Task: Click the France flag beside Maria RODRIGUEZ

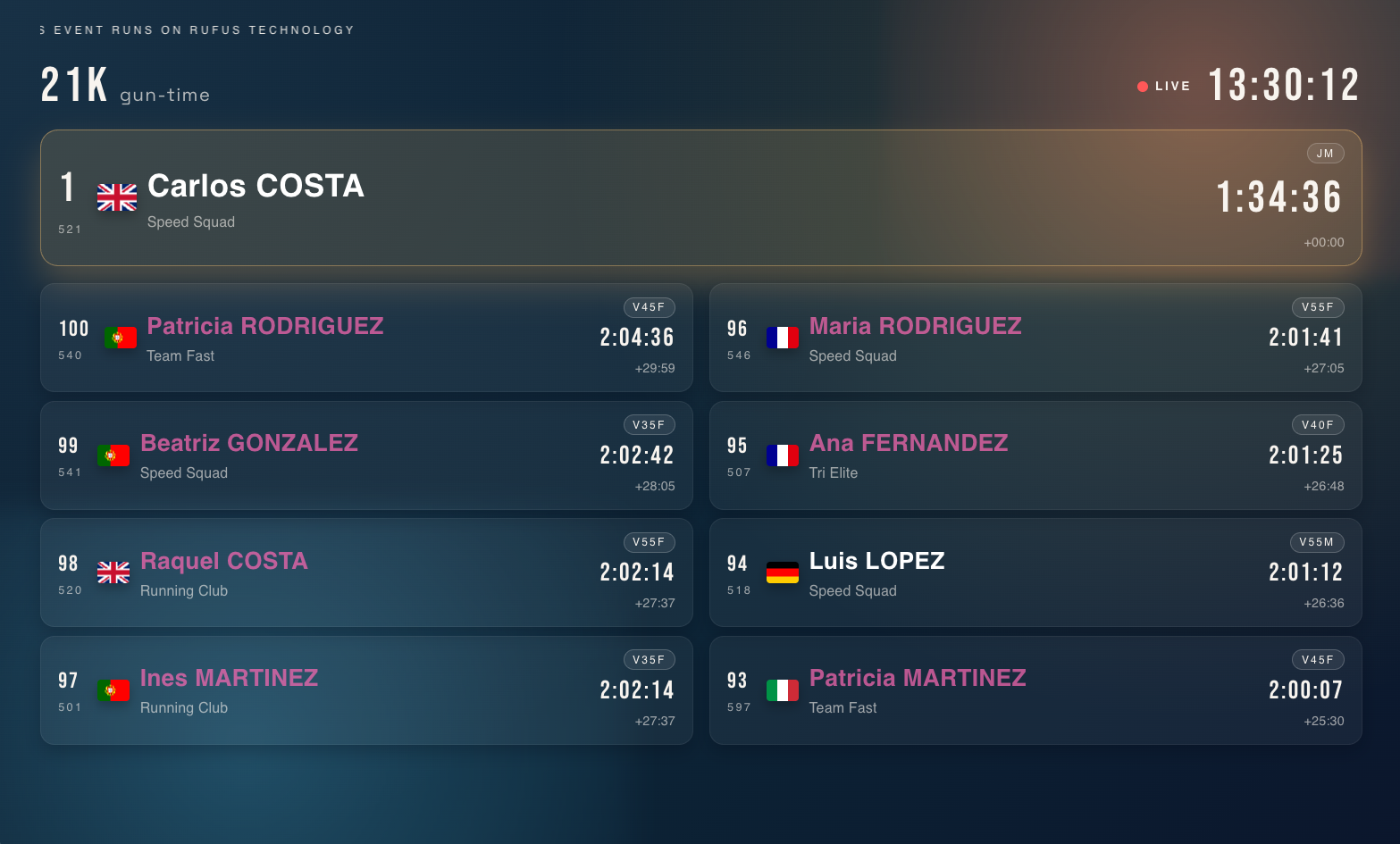Action: 783,338
